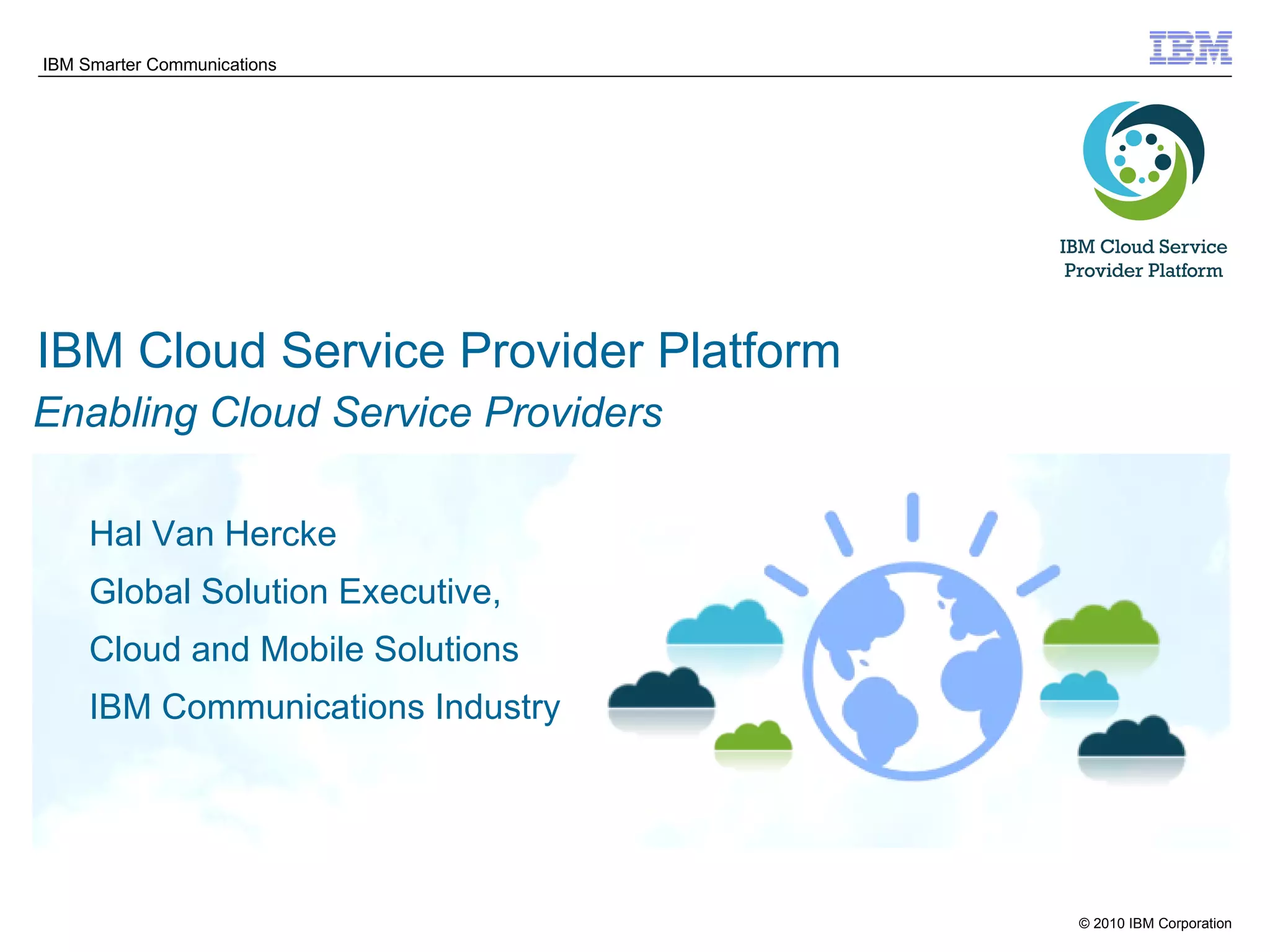Click the name Hal Van Hercke
The width and height of the screenshot is (1270, 952).
click(x=213, y=534)
